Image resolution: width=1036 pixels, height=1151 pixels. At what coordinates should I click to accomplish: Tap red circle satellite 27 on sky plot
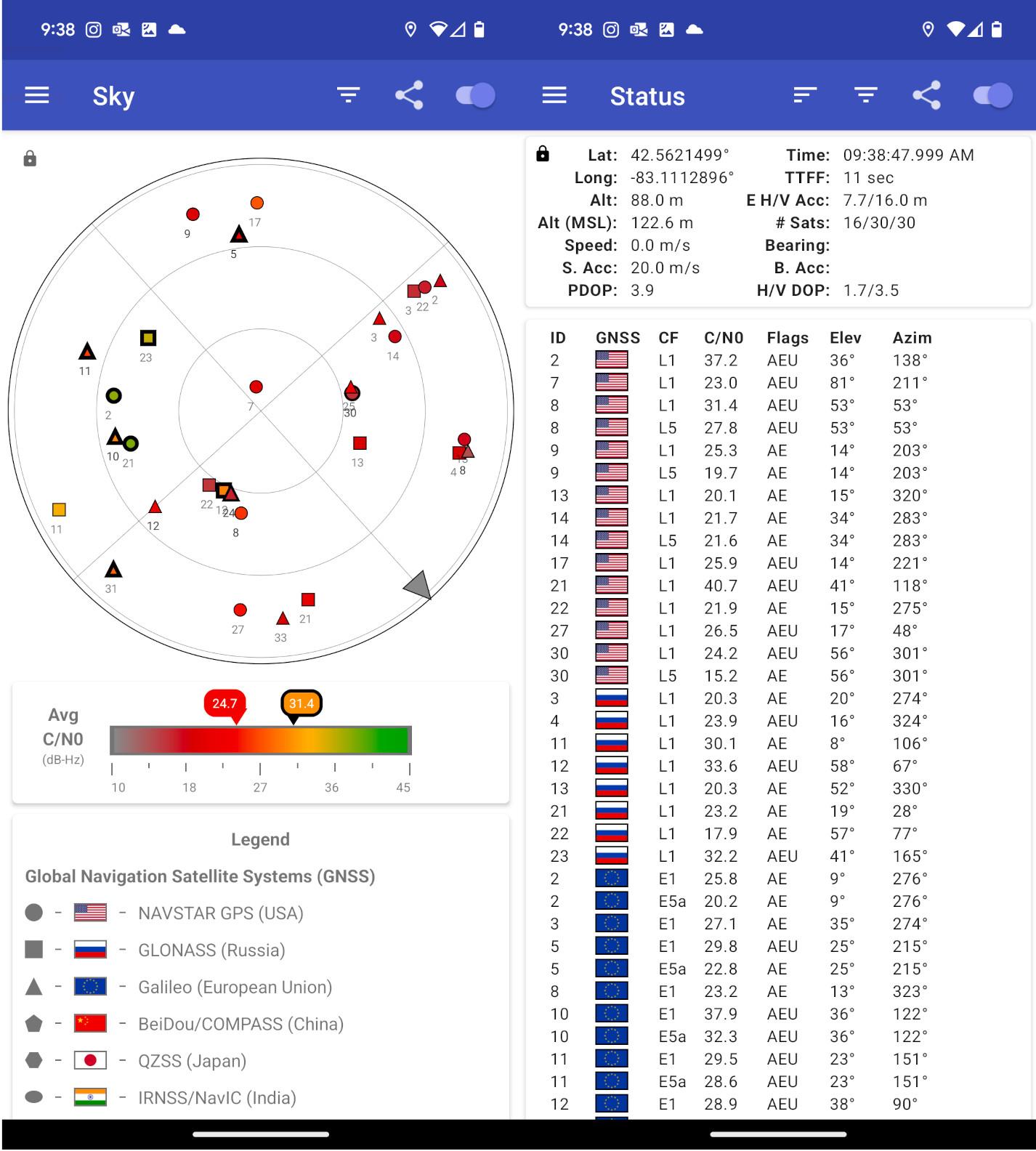coord(240,610)
